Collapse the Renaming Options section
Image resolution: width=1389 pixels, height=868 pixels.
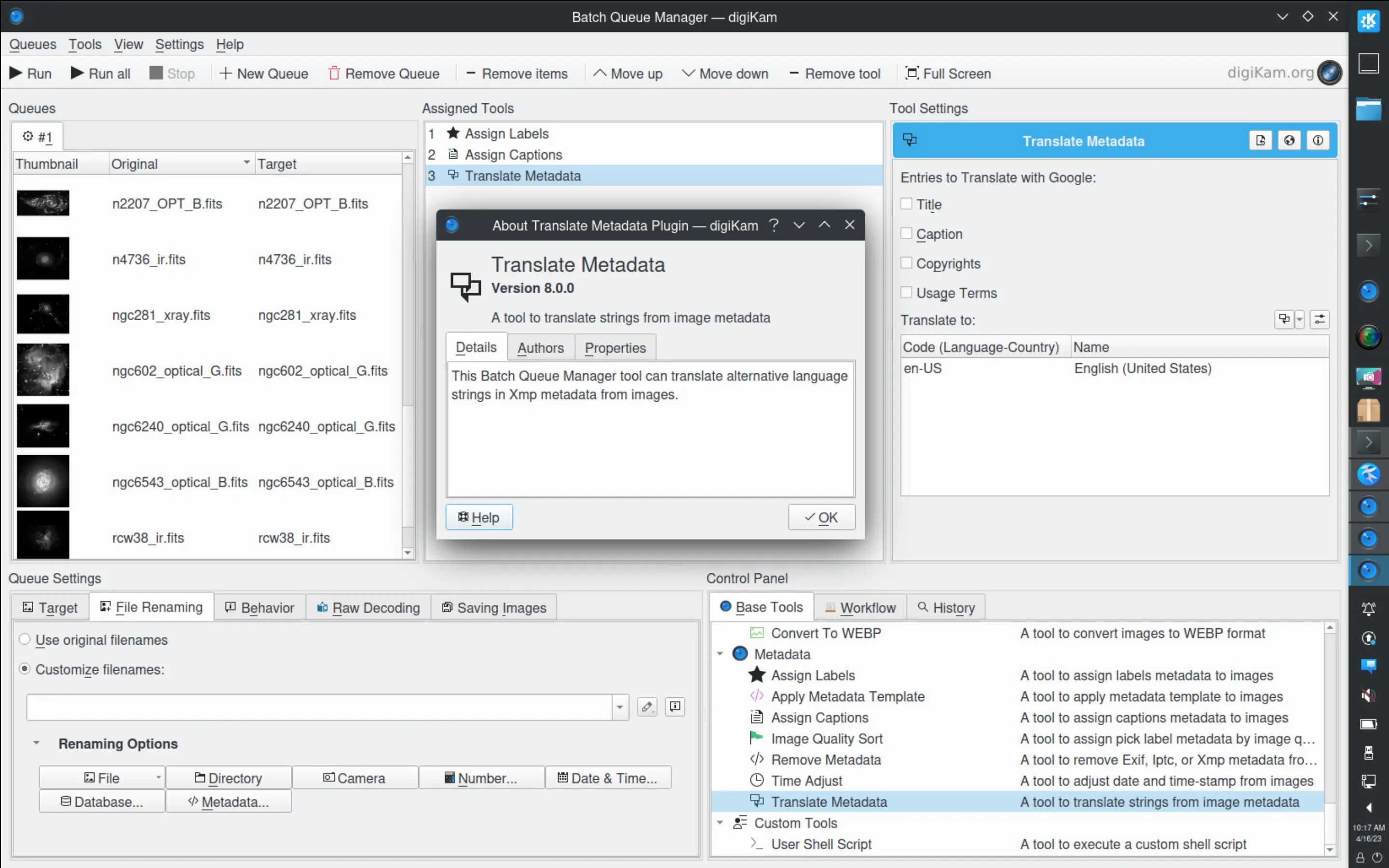point(37,743)
